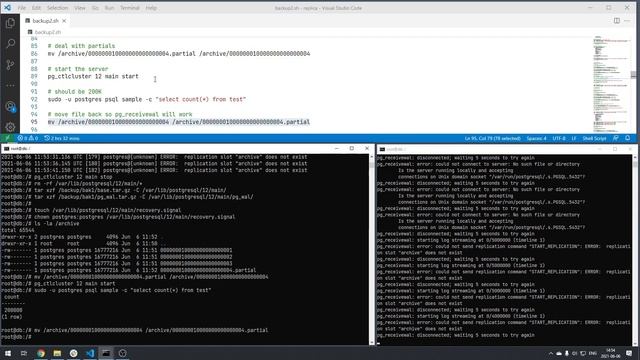640x360 pixels.
Task: Change the language mode via 'Shell Script'
Action: pos(594,138)
